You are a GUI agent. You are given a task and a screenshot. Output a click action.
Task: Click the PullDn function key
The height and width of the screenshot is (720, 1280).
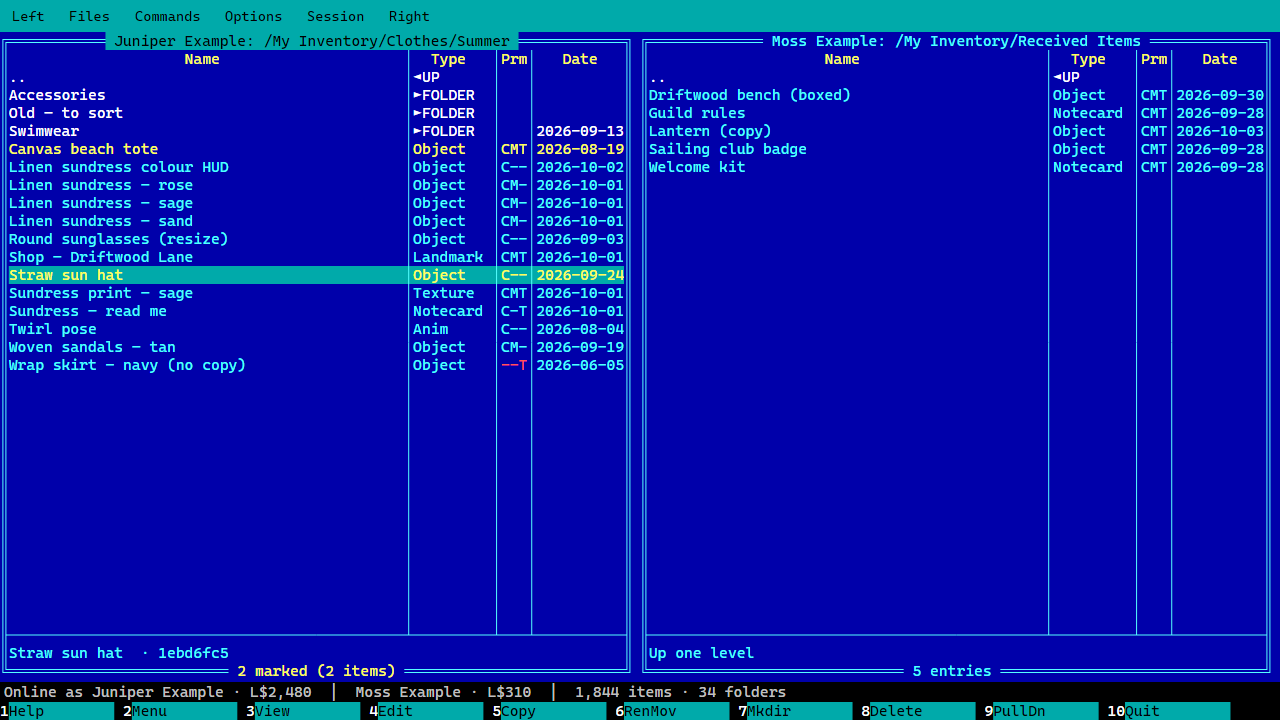1038,711
